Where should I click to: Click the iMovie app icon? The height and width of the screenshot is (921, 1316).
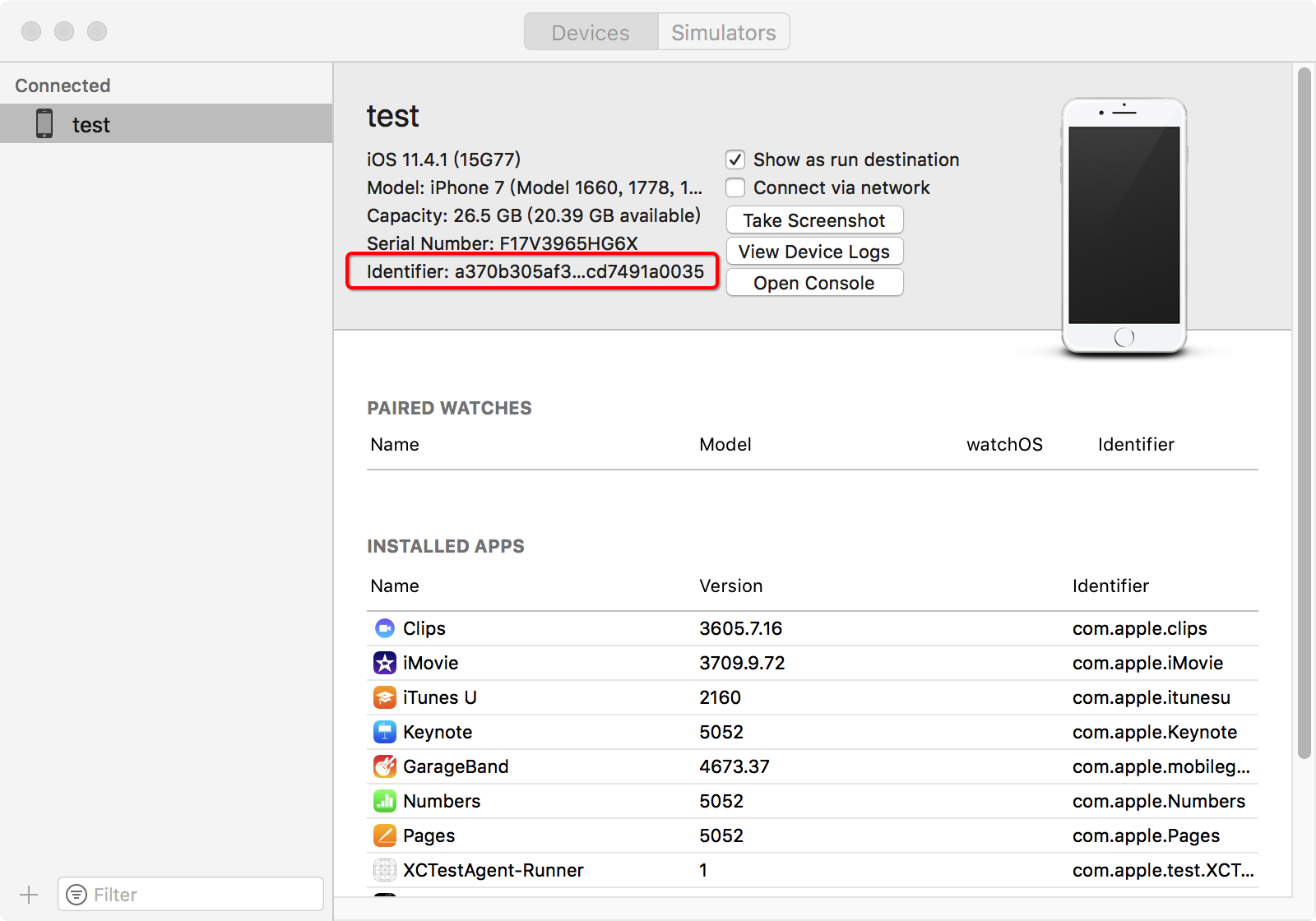pyautogui.click(x=384, y=663)
